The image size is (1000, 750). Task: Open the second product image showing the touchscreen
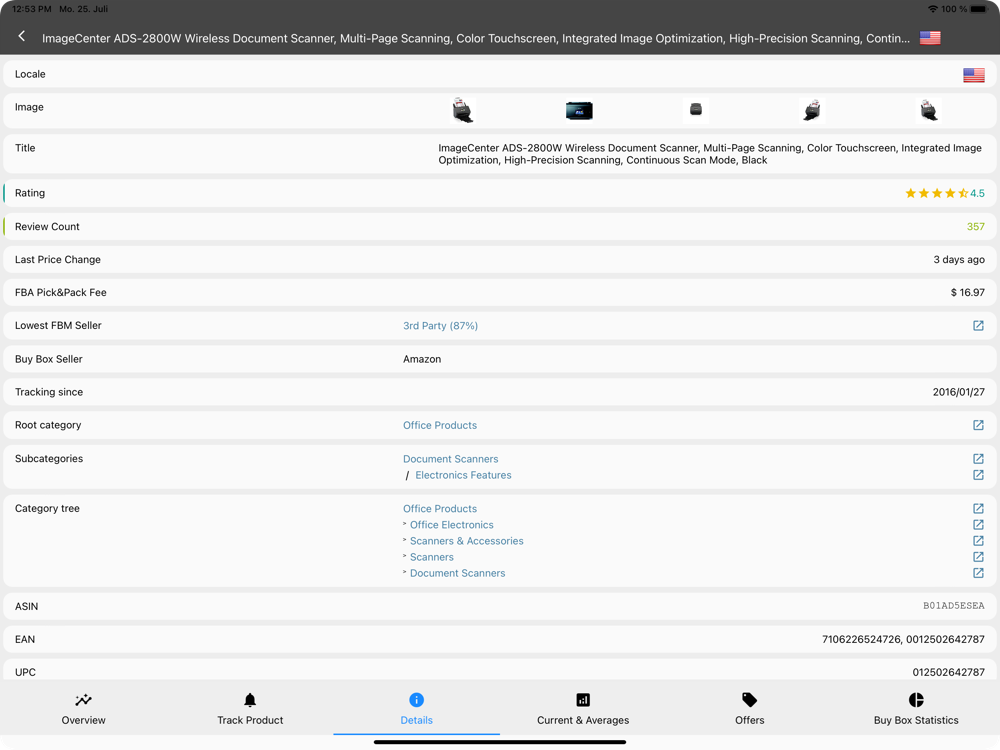click(x=579, y=110)
